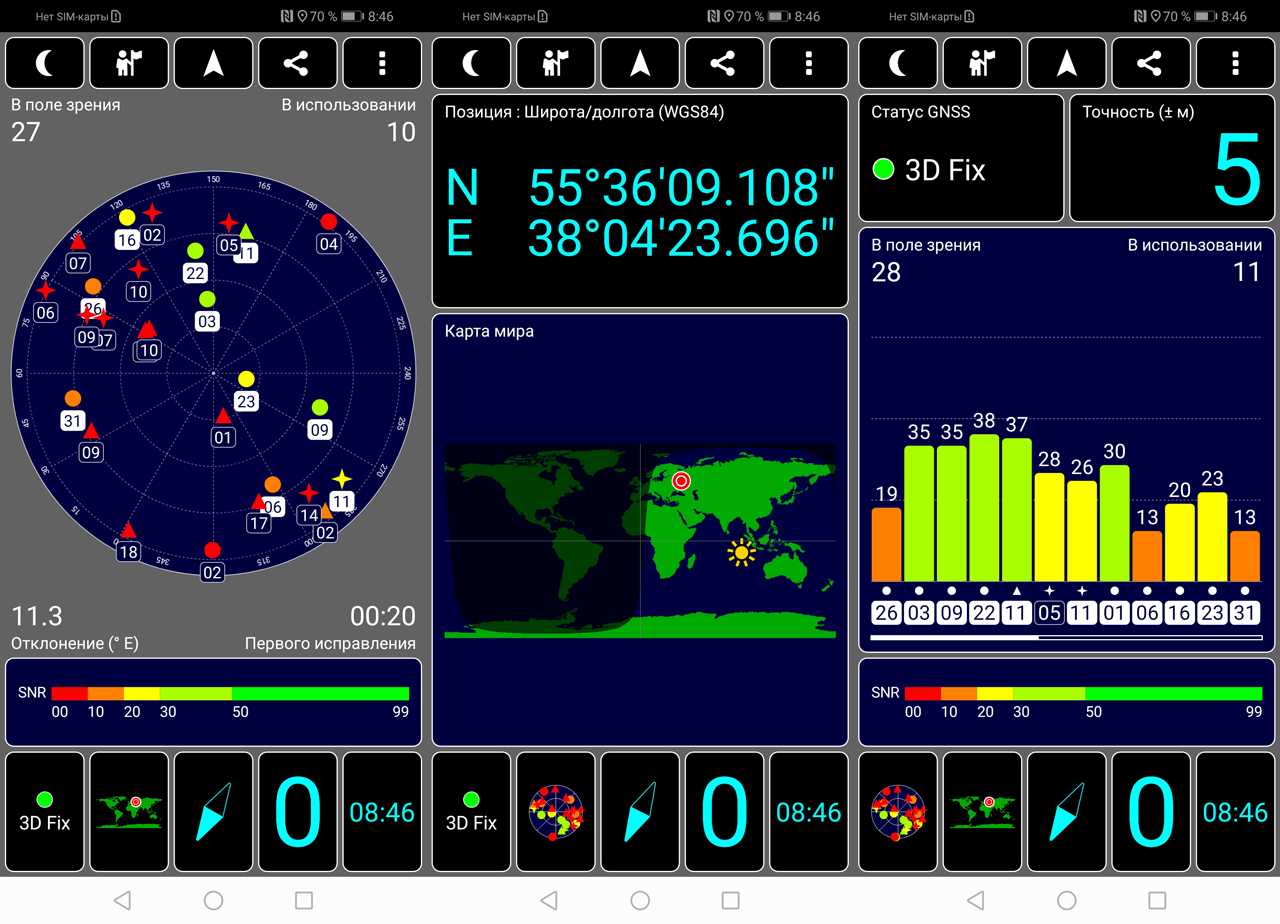Toggle night mode moon on sky view screen
The image size is (1280, 924).
coord(45,63)
